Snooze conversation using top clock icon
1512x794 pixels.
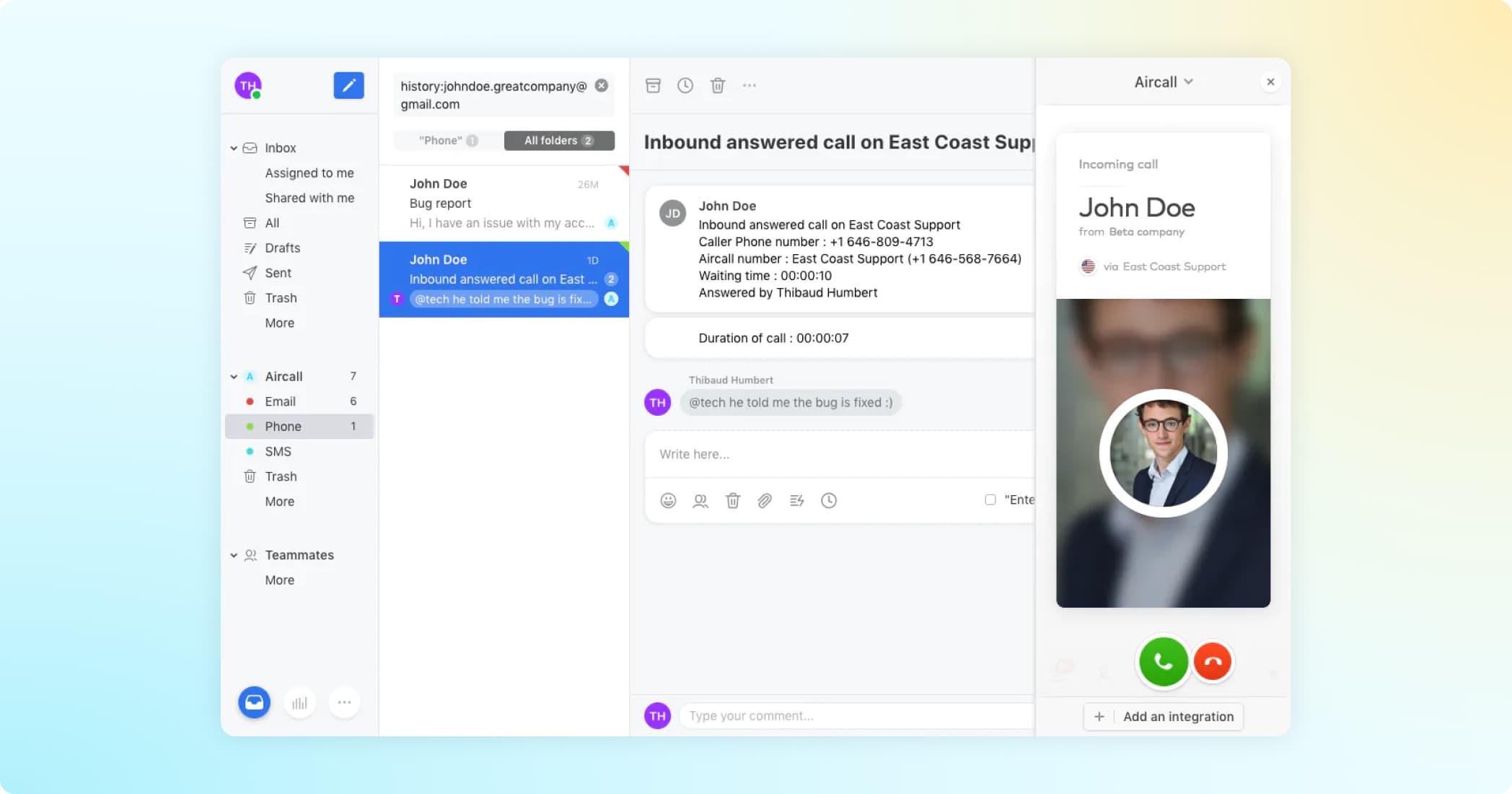(x=685, y=85)
